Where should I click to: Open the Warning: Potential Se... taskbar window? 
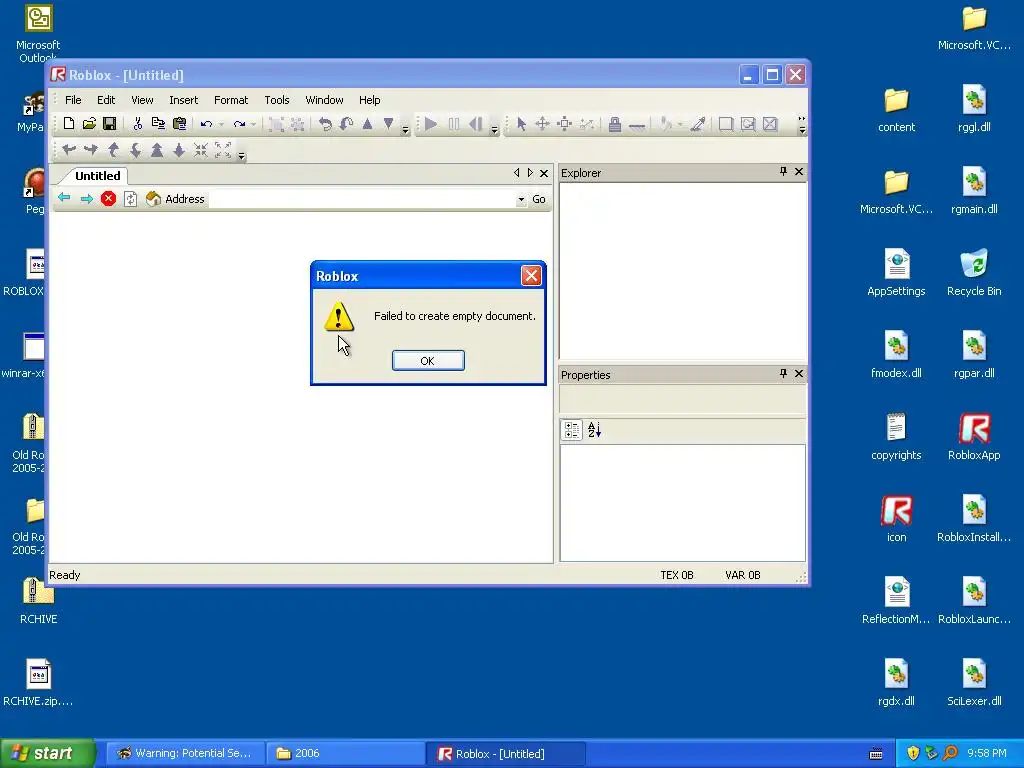(x=185, y=753)
